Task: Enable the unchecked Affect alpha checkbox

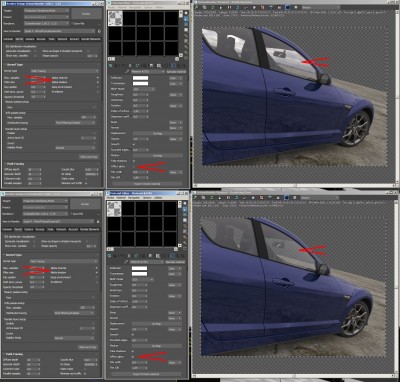Action: 134,166
